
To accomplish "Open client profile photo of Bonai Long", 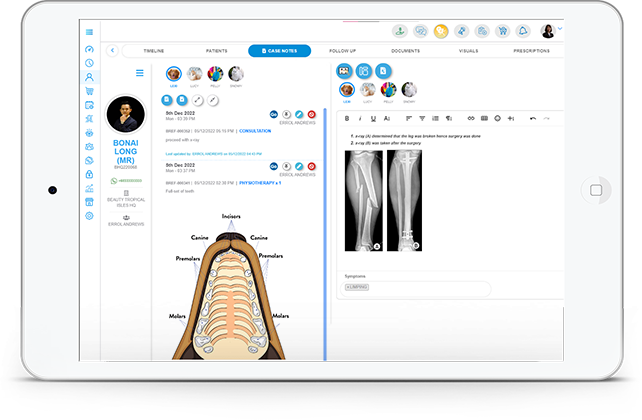I will 126,114.
